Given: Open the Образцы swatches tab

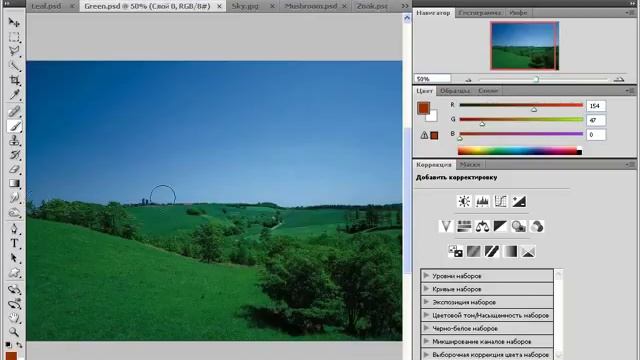Looking at the screenshot, I should point(455,91).
